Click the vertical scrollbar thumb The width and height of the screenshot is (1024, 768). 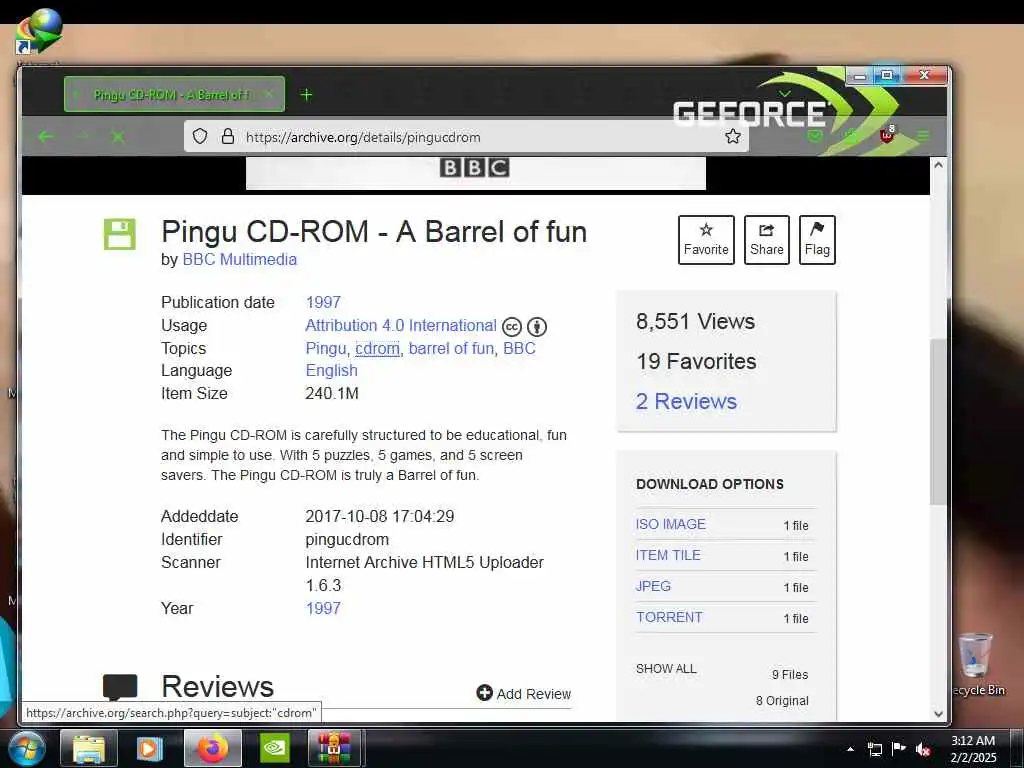[938, 422]
